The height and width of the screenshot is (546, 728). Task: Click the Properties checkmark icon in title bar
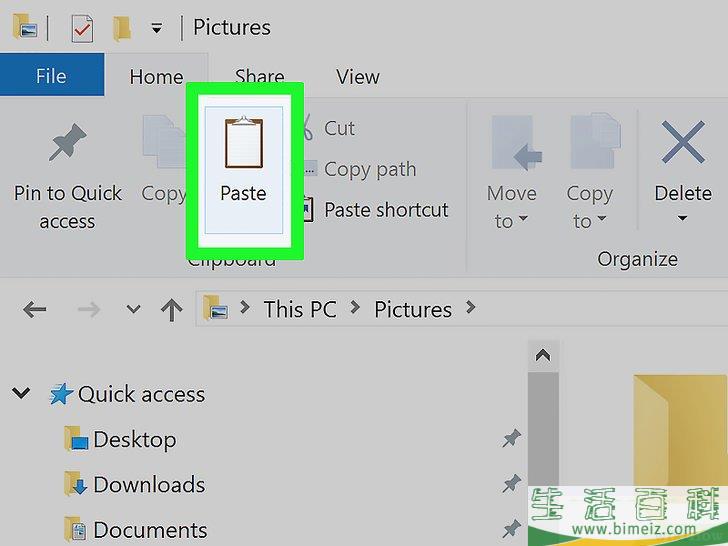pyautogui.click(x=83, y=28)
